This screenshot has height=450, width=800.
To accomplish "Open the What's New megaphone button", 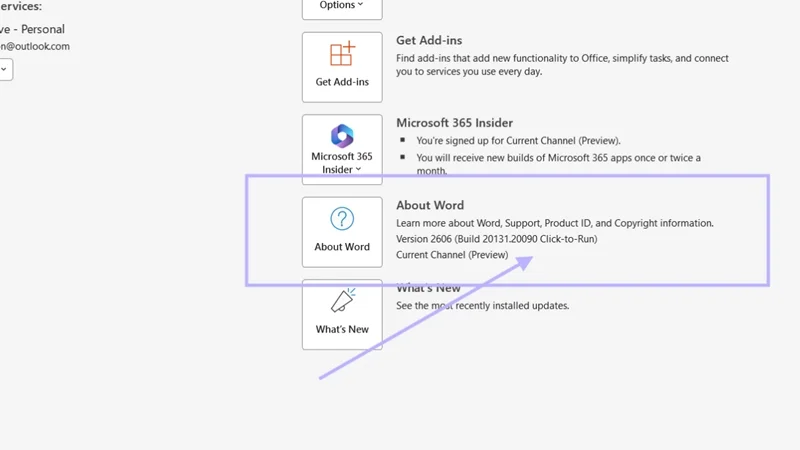I will pyautogui.click(x=342, y=314).
